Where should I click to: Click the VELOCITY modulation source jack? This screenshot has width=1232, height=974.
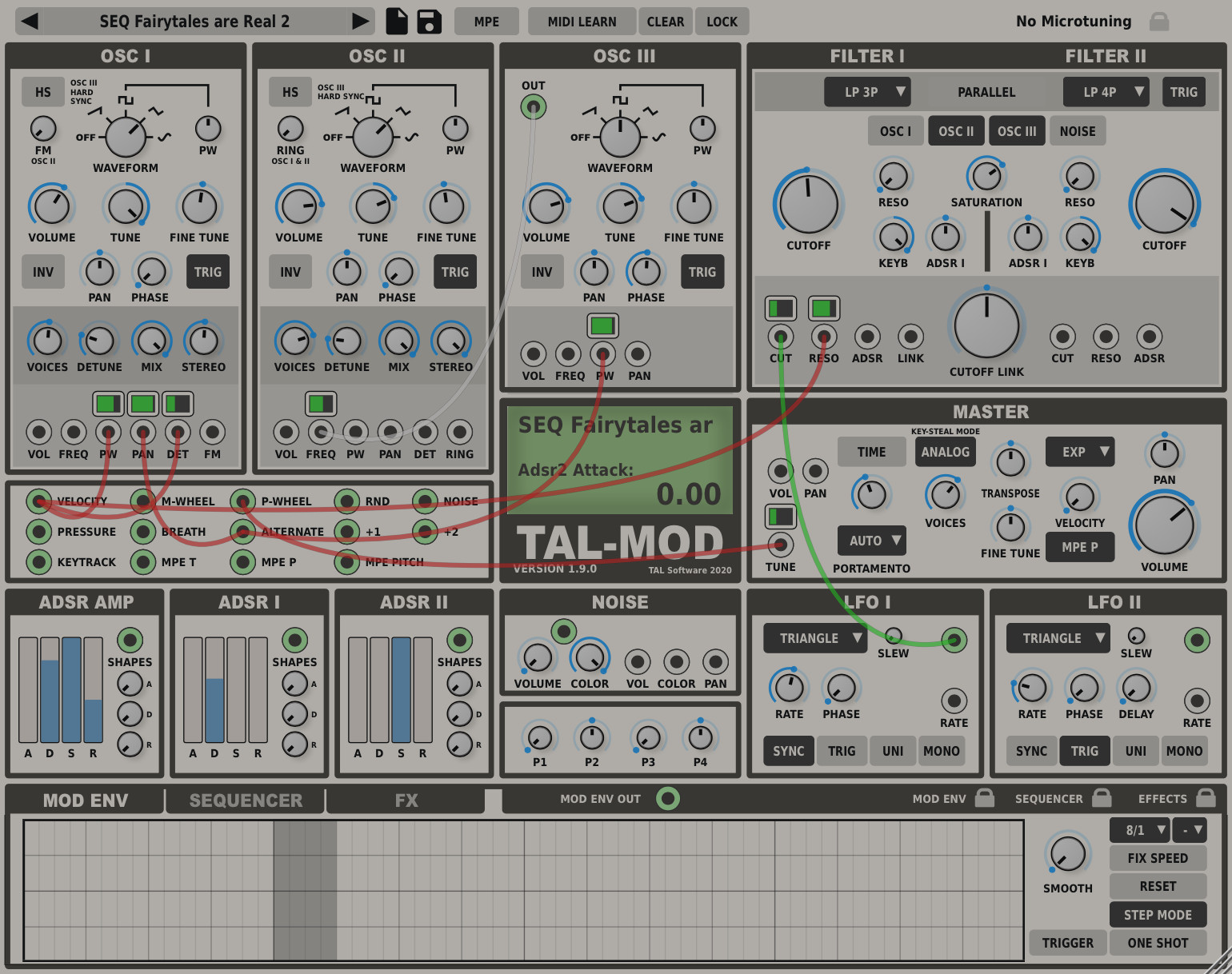[39, 501]
